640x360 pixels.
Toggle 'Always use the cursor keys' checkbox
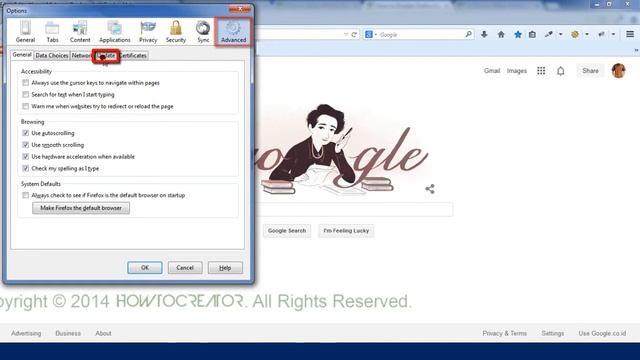[x=26, y=83]
